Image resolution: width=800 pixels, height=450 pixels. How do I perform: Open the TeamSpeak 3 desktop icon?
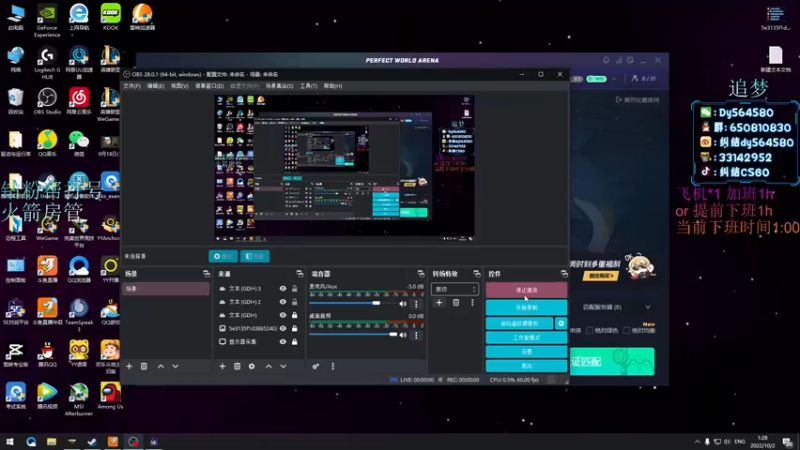79,315
